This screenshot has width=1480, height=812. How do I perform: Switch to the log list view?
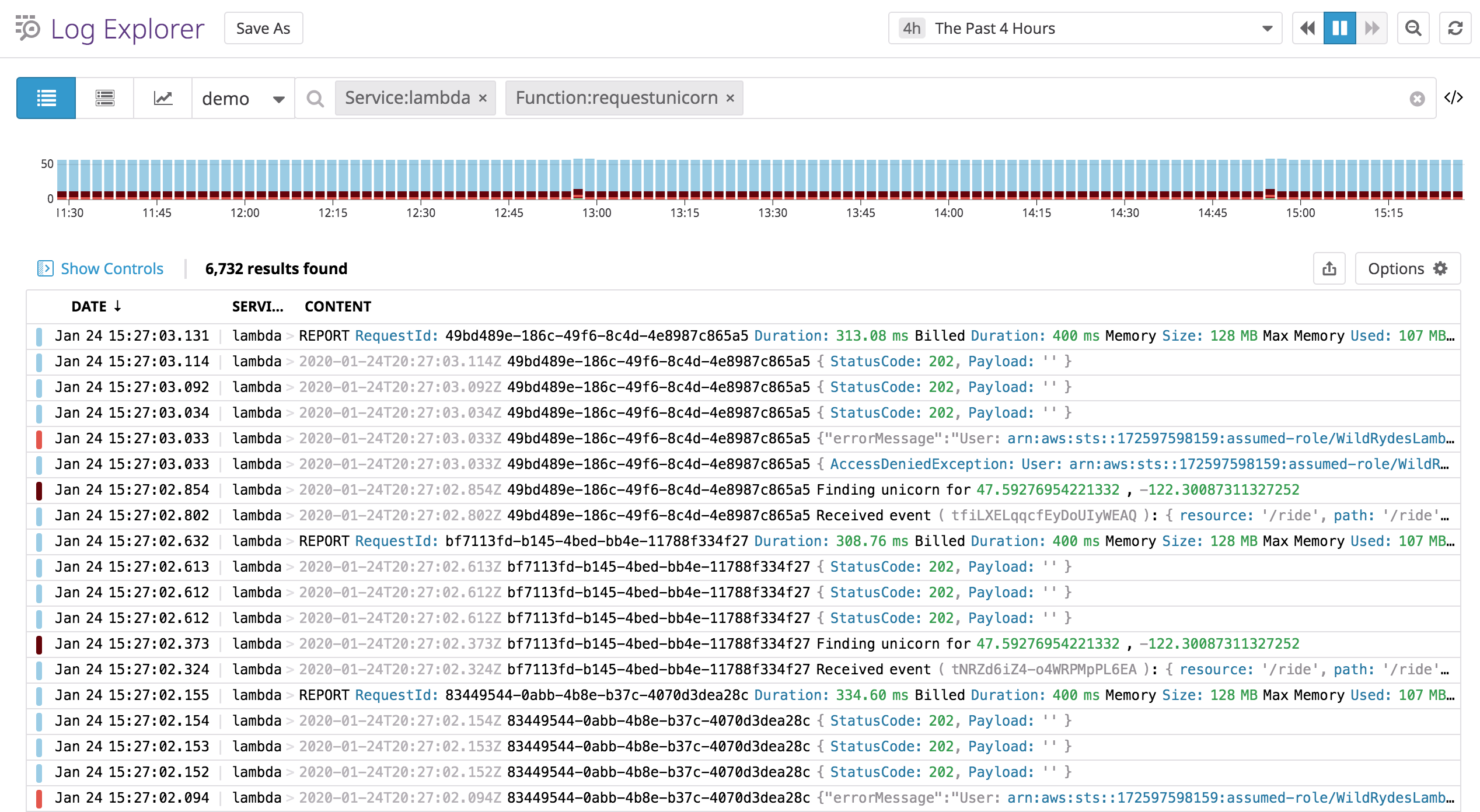[x=46, y=97]
